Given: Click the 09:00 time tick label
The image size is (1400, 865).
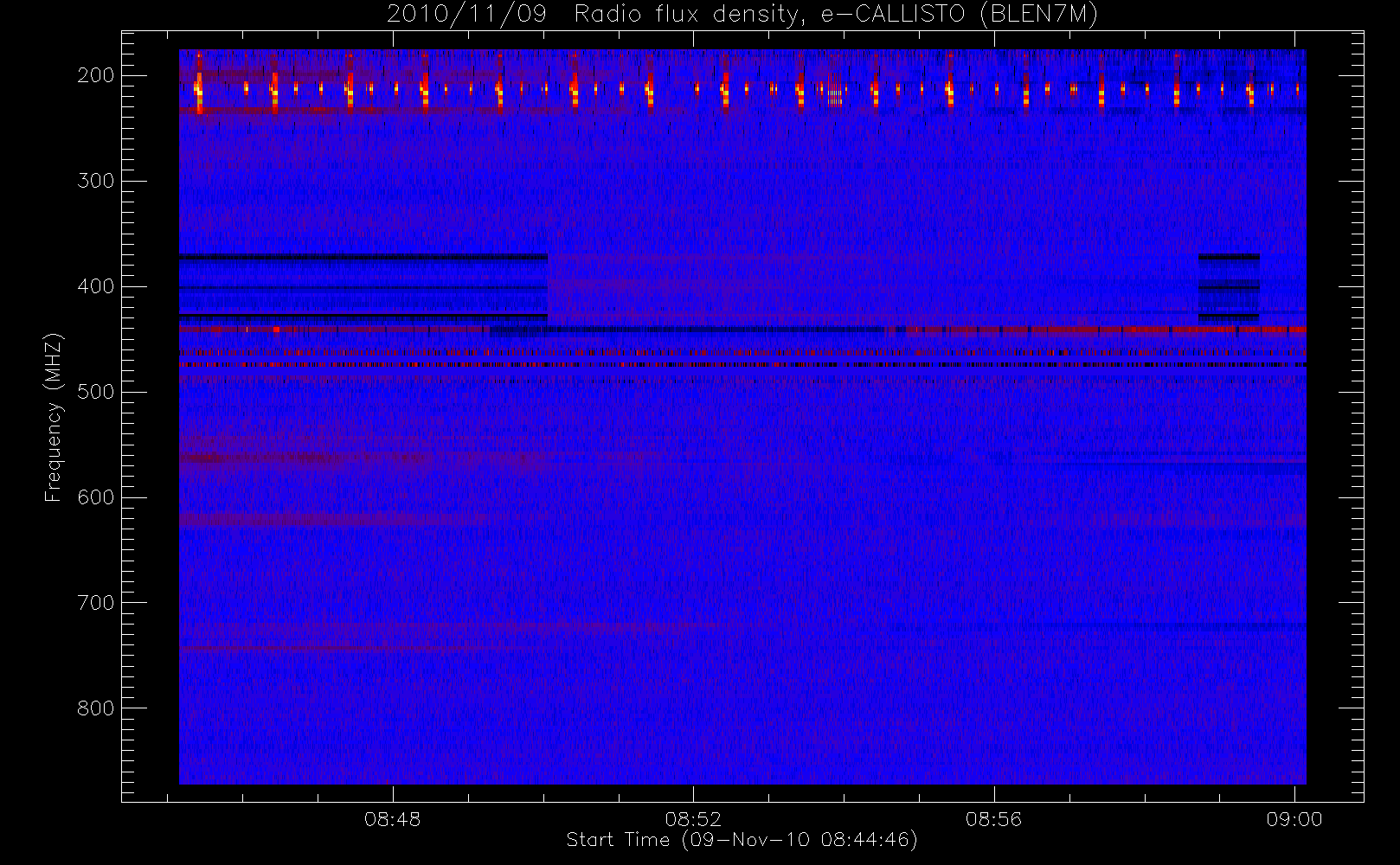Looking at the screenshot, I should coord(1294,819).
